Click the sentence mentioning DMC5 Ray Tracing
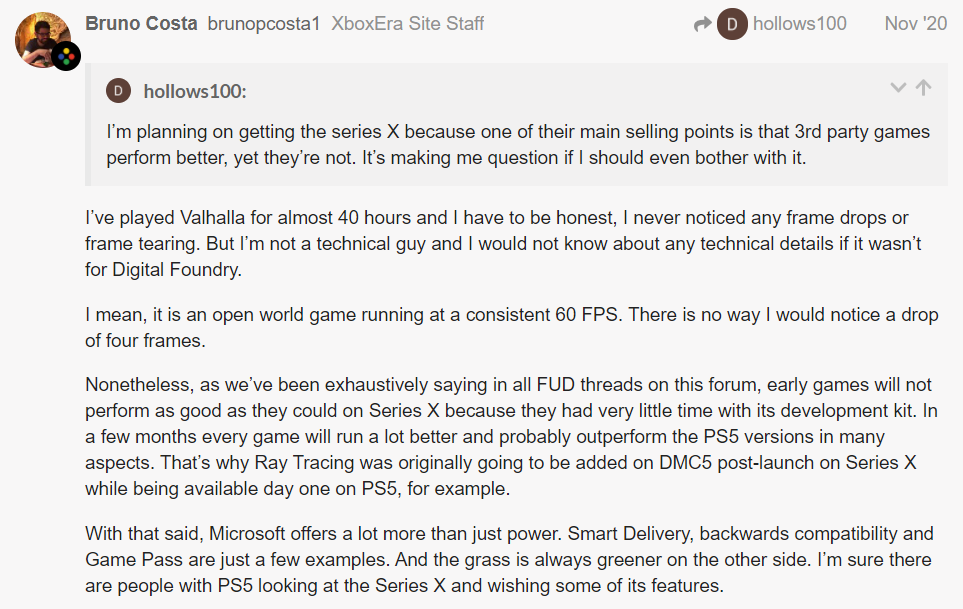 (x=501, y=476)
